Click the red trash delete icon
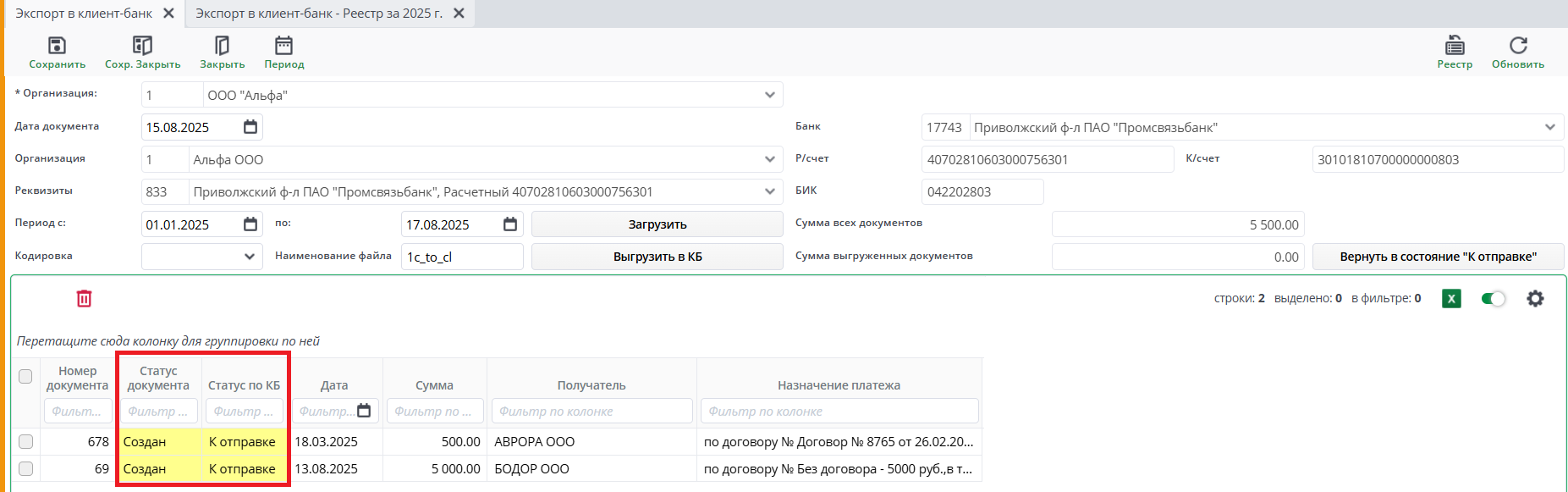1568x492 pixels. pos(85,299)
